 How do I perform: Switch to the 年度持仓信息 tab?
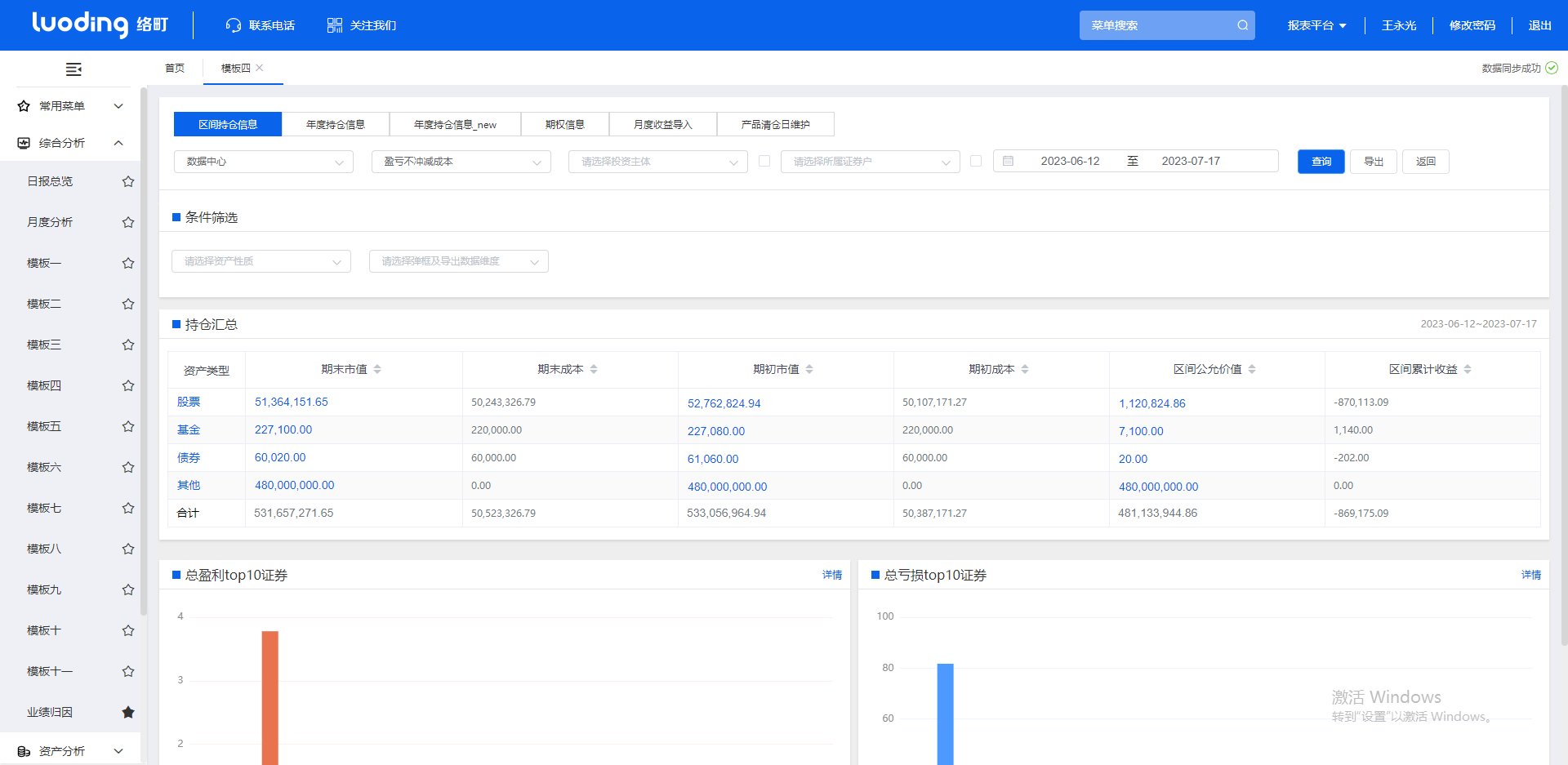click(x=336, y=124)
